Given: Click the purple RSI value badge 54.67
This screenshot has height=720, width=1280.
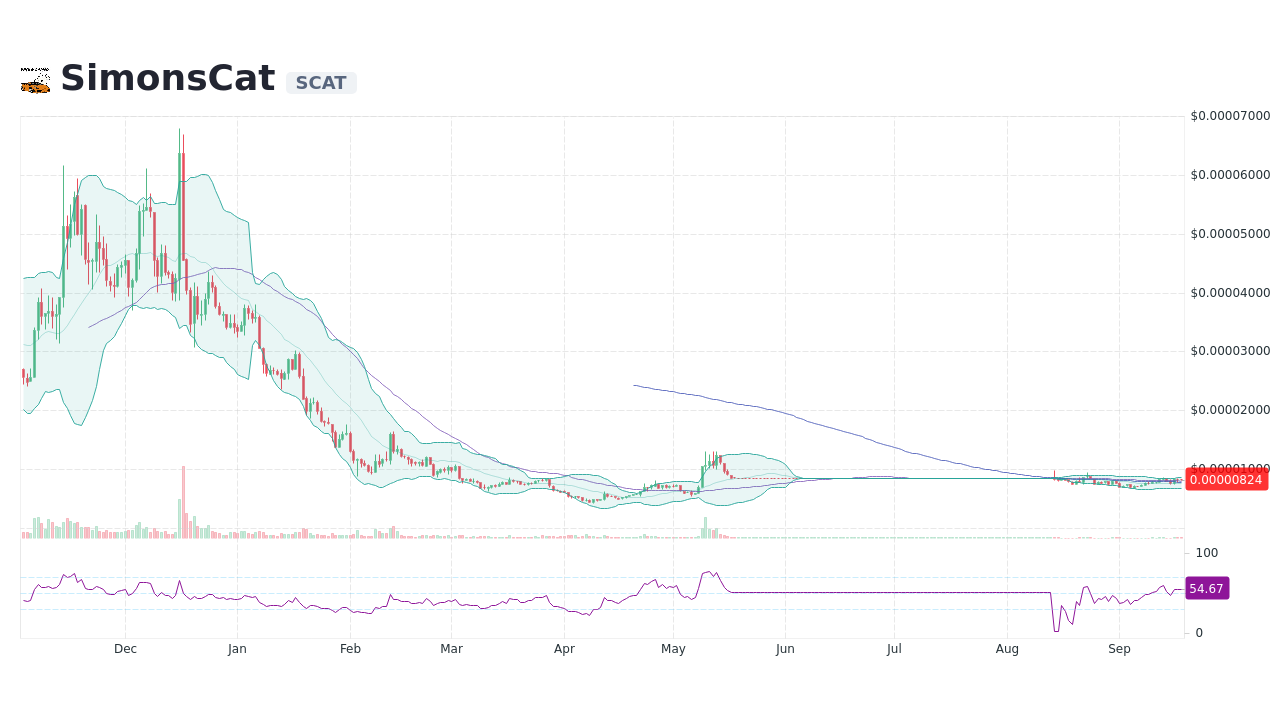Looking at the screenshot, I should click(1206, 588).
